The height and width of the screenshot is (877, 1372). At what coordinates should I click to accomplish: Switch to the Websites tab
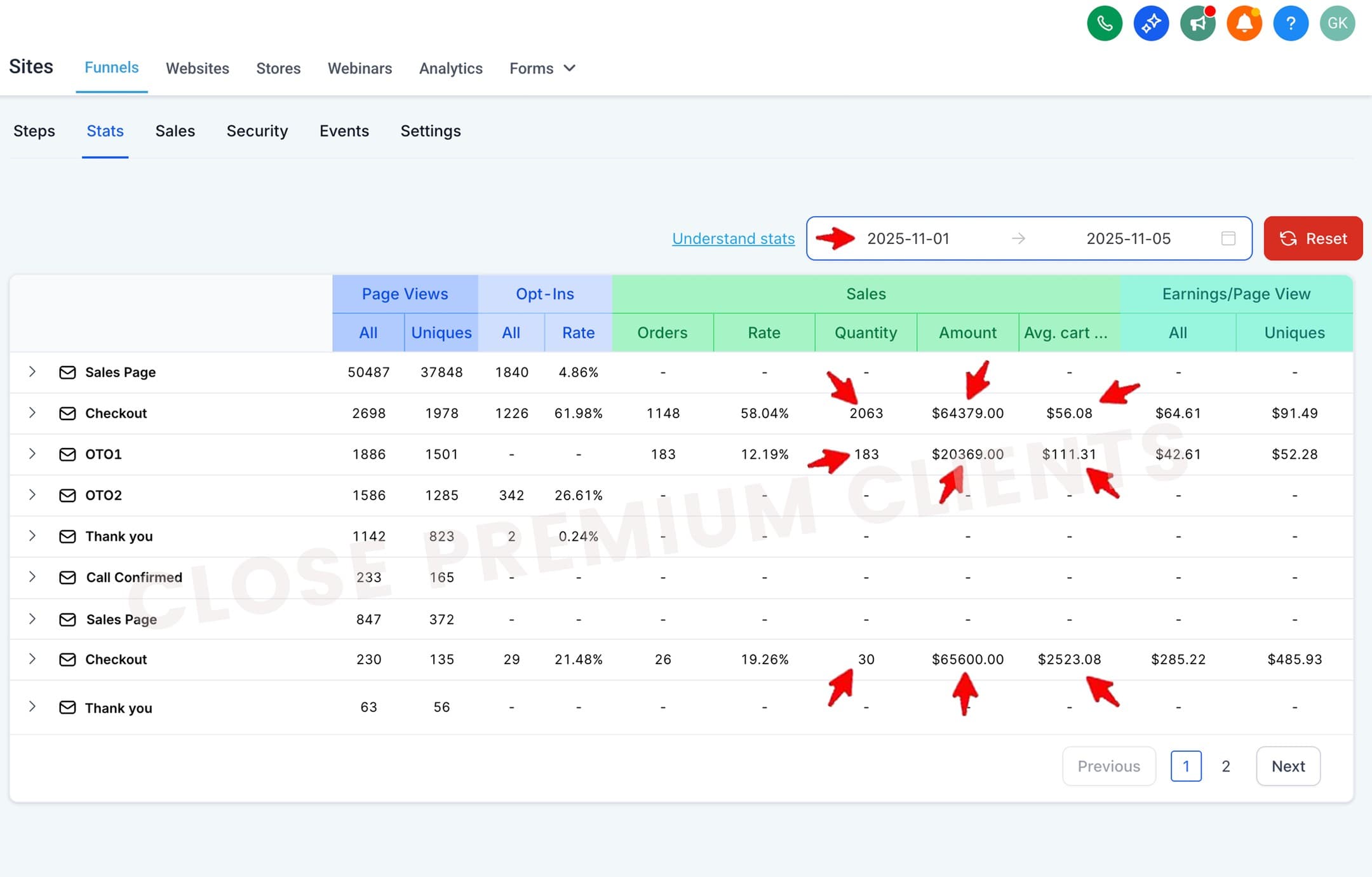198,68
